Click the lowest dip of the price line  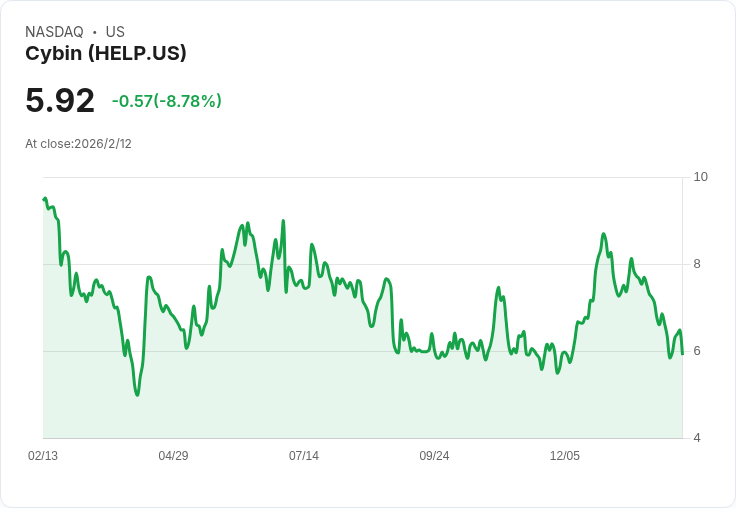click(137, 395)
